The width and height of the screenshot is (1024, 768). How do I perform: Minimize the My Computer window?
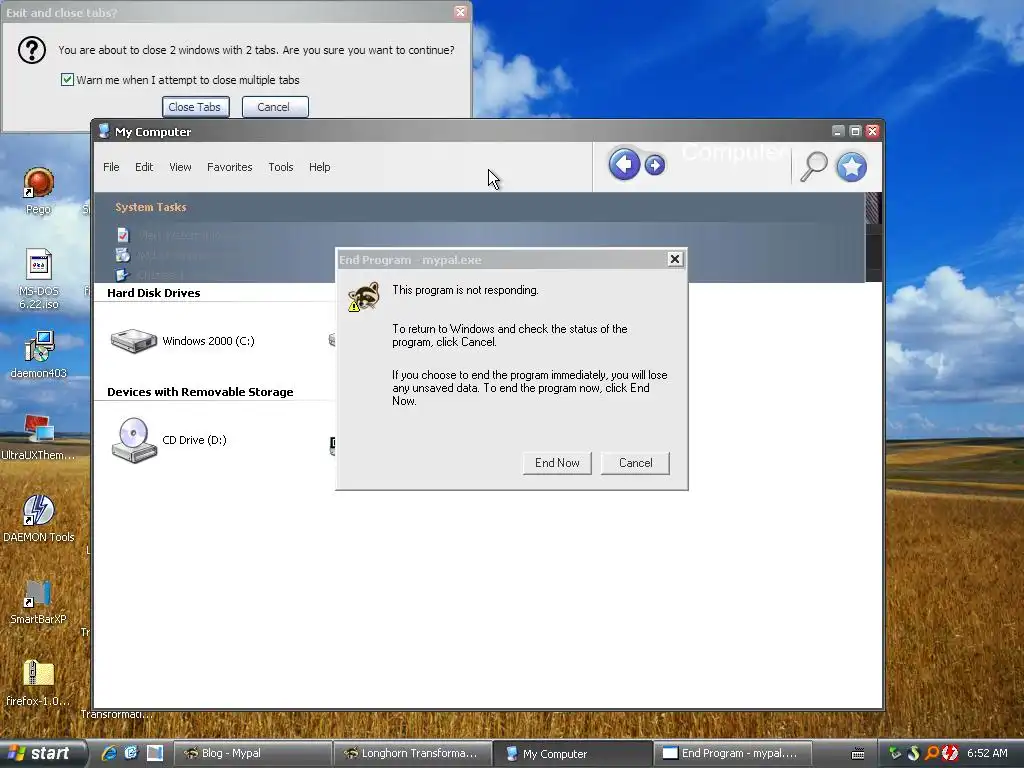(838, 131)
